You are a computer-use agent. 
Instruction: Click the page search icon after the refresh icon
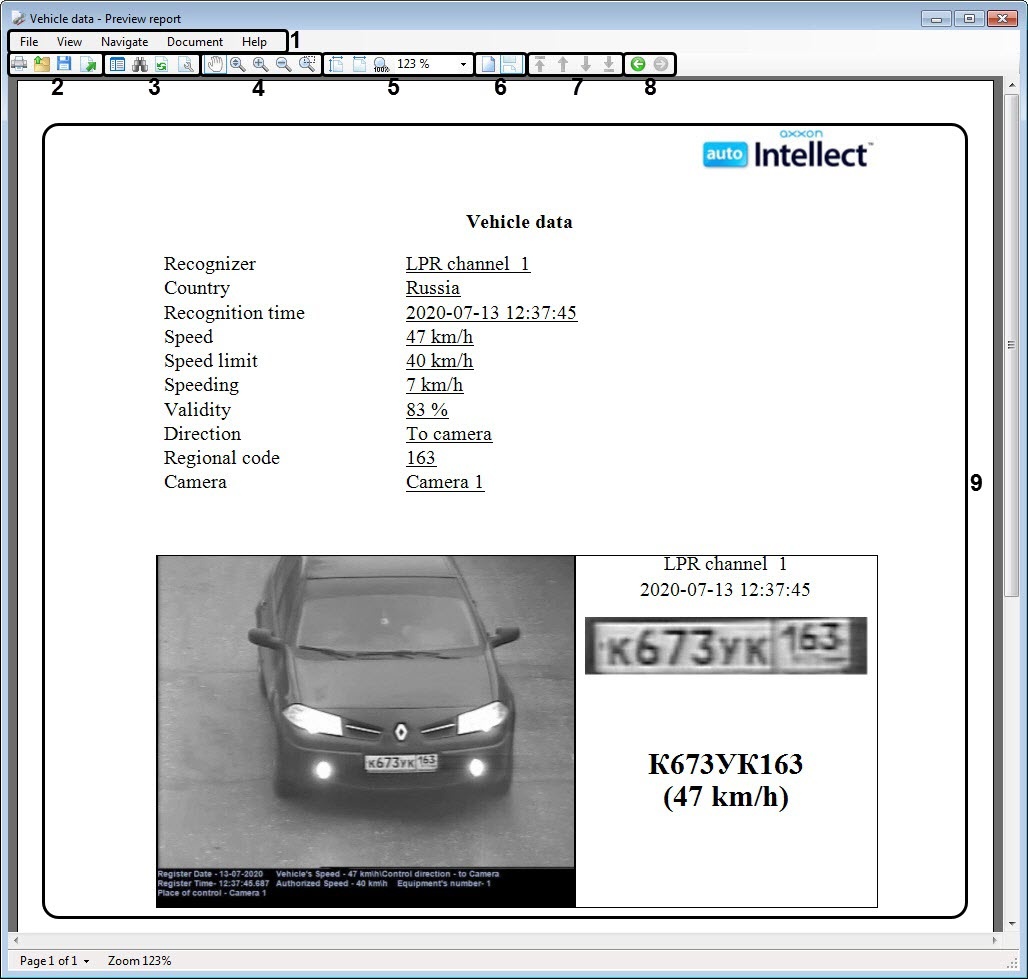pos(186,64)
